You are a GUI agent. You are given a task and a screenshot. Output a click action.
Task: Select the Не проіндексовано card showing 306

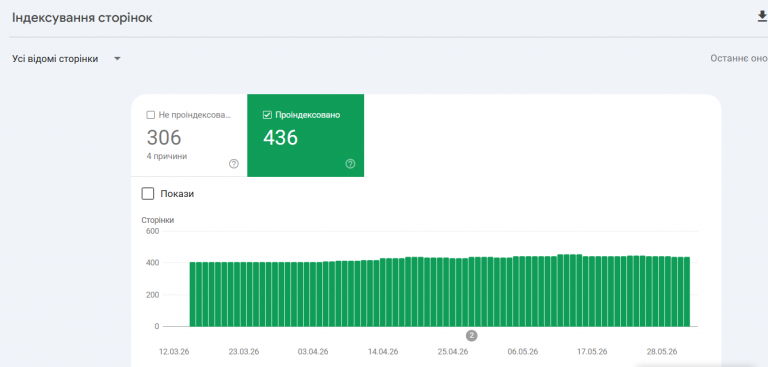pos(189,135)
